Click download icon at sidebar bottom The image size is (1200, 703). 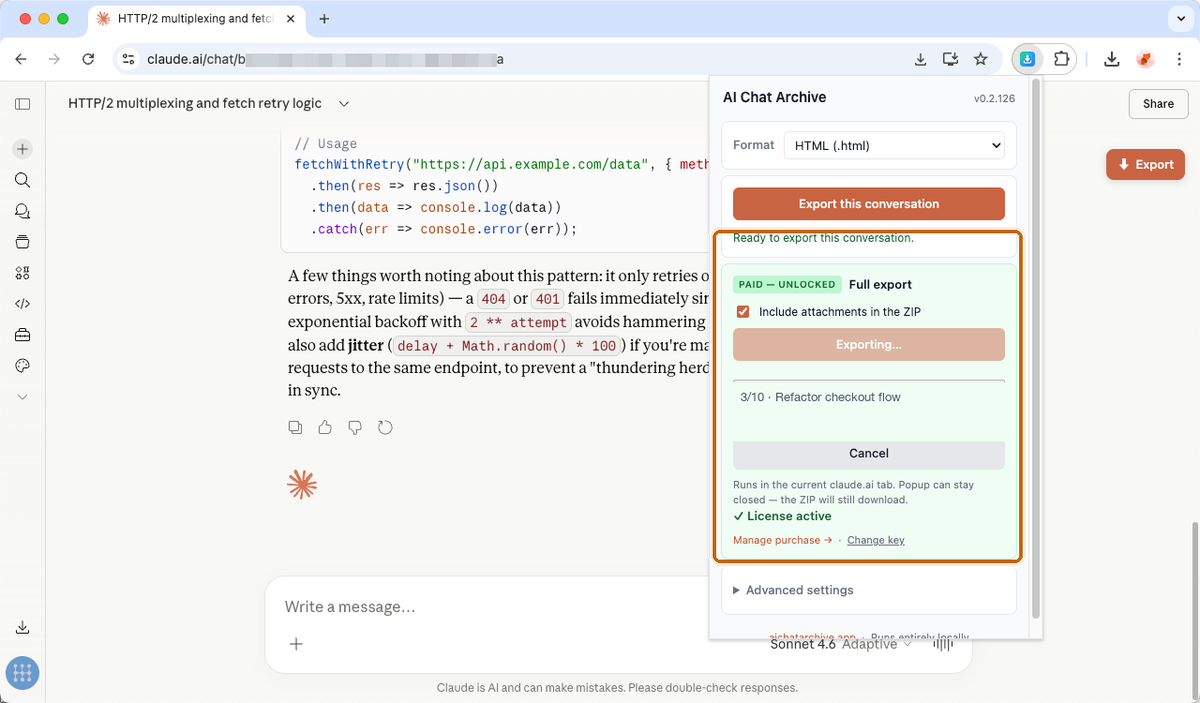[22, 627]
